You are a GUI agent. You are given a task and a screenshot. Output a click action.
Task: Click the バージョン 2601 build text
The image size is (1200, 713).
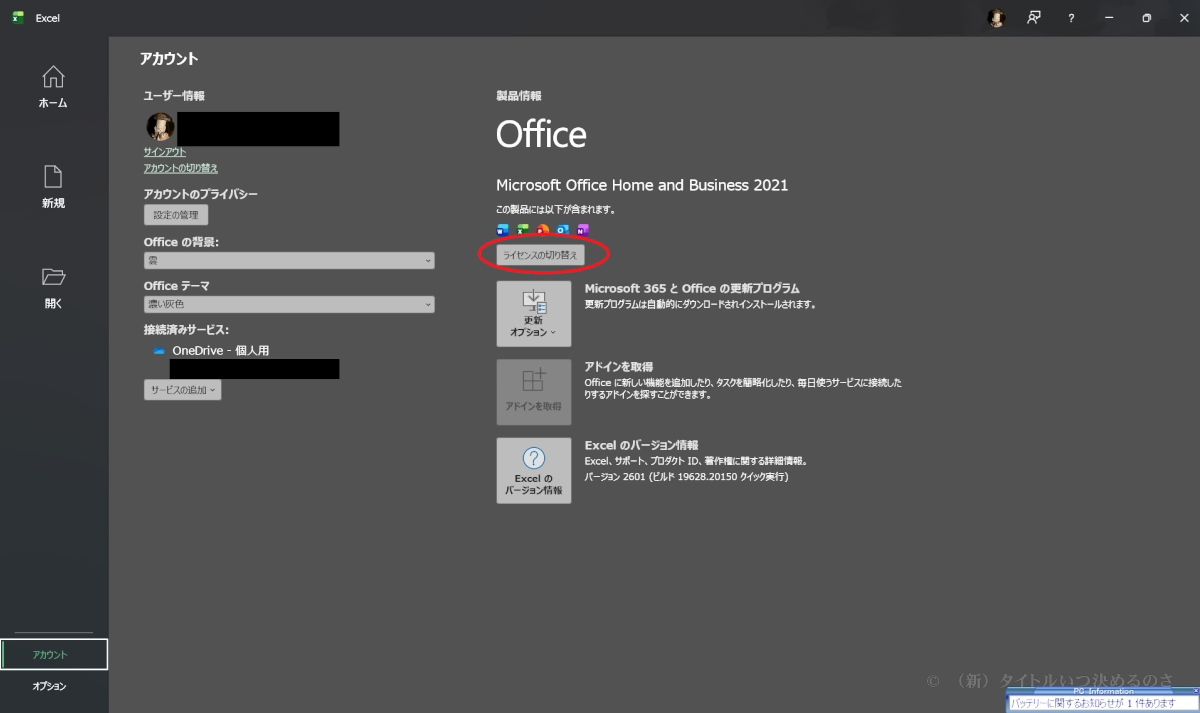point(686,477)
